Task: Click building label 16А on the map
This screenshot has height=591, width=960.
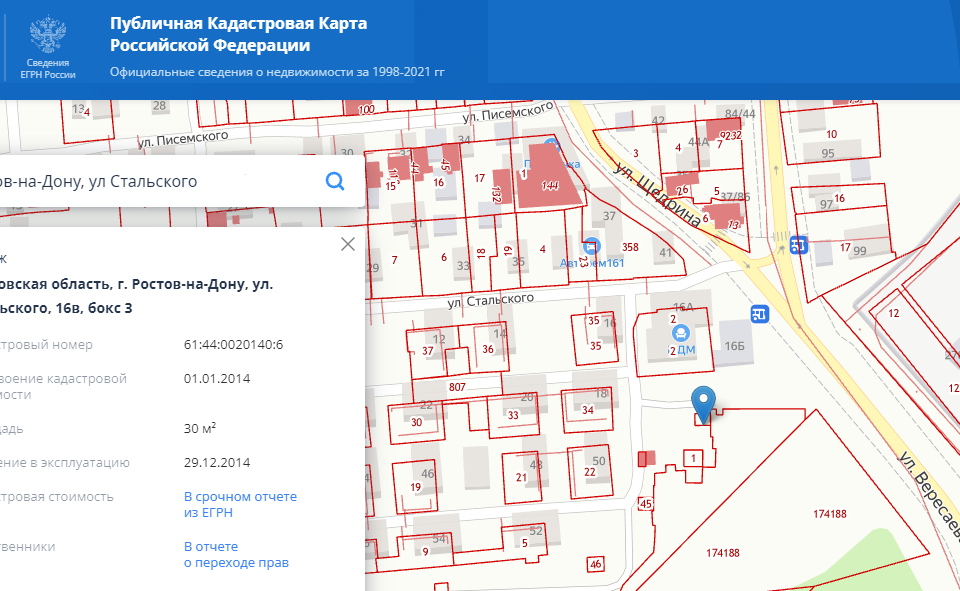Action: 683,307
